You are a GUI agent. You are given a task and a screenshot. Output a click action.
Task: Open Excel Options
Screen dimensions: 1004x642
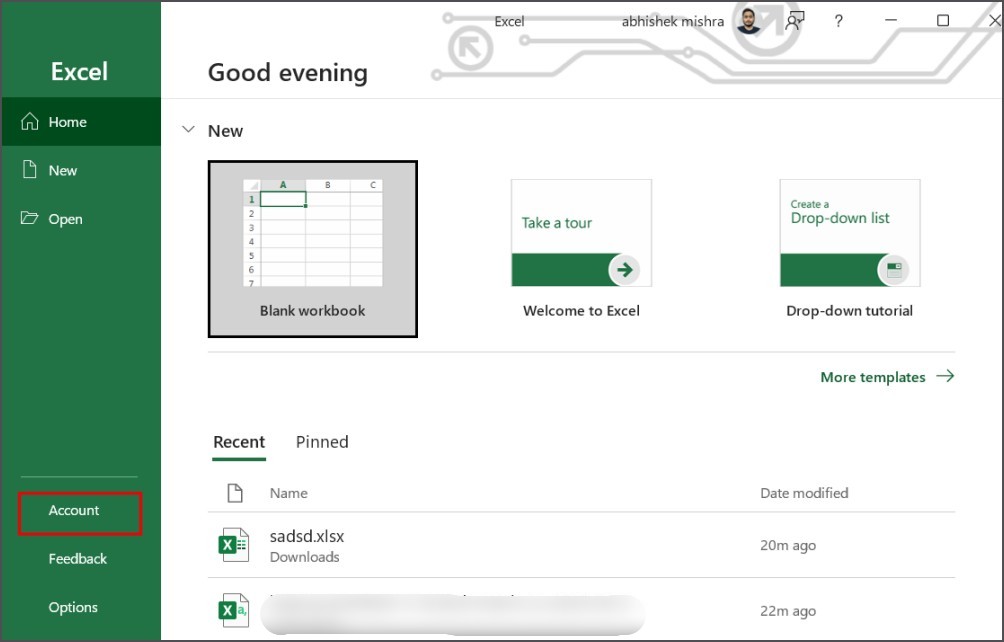click(x=73, y=607)
